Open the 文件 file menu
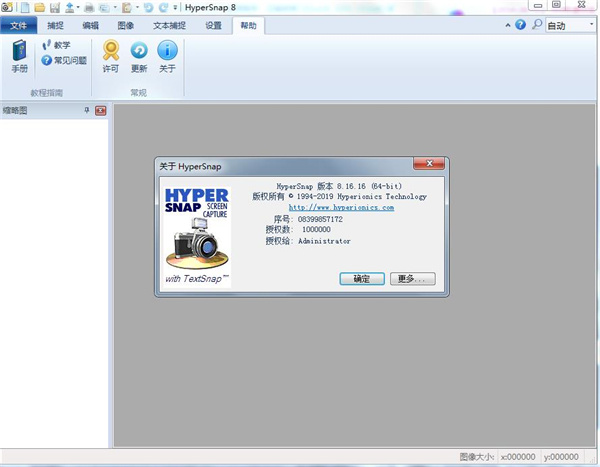 pyautogui.click(x=18, y=25)
